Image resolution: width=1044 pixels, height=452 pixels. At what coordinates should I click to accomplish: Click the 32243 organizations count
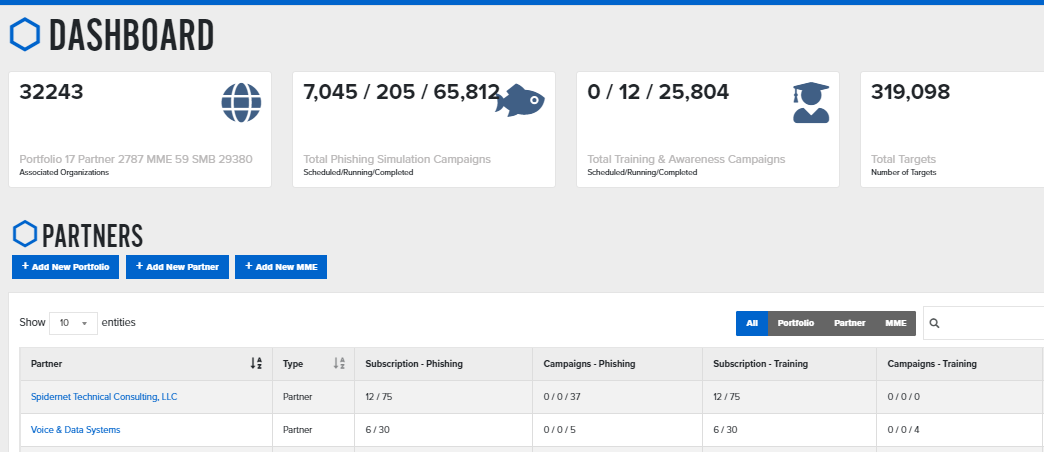coord(51,92)
